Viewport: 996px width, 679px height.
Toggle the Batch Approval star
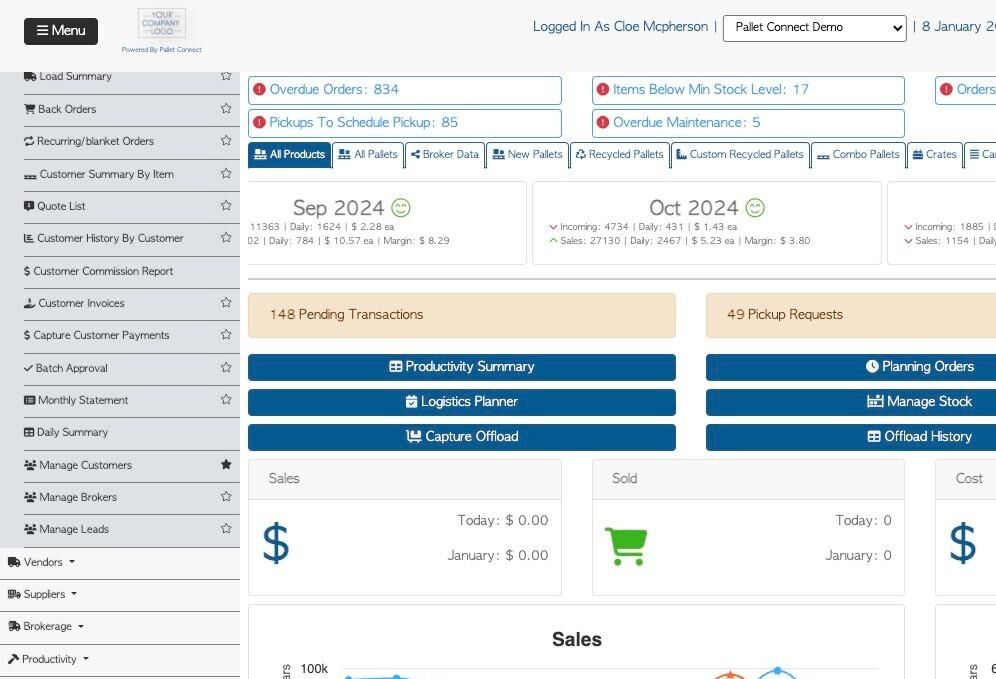(x=226, y=367)
